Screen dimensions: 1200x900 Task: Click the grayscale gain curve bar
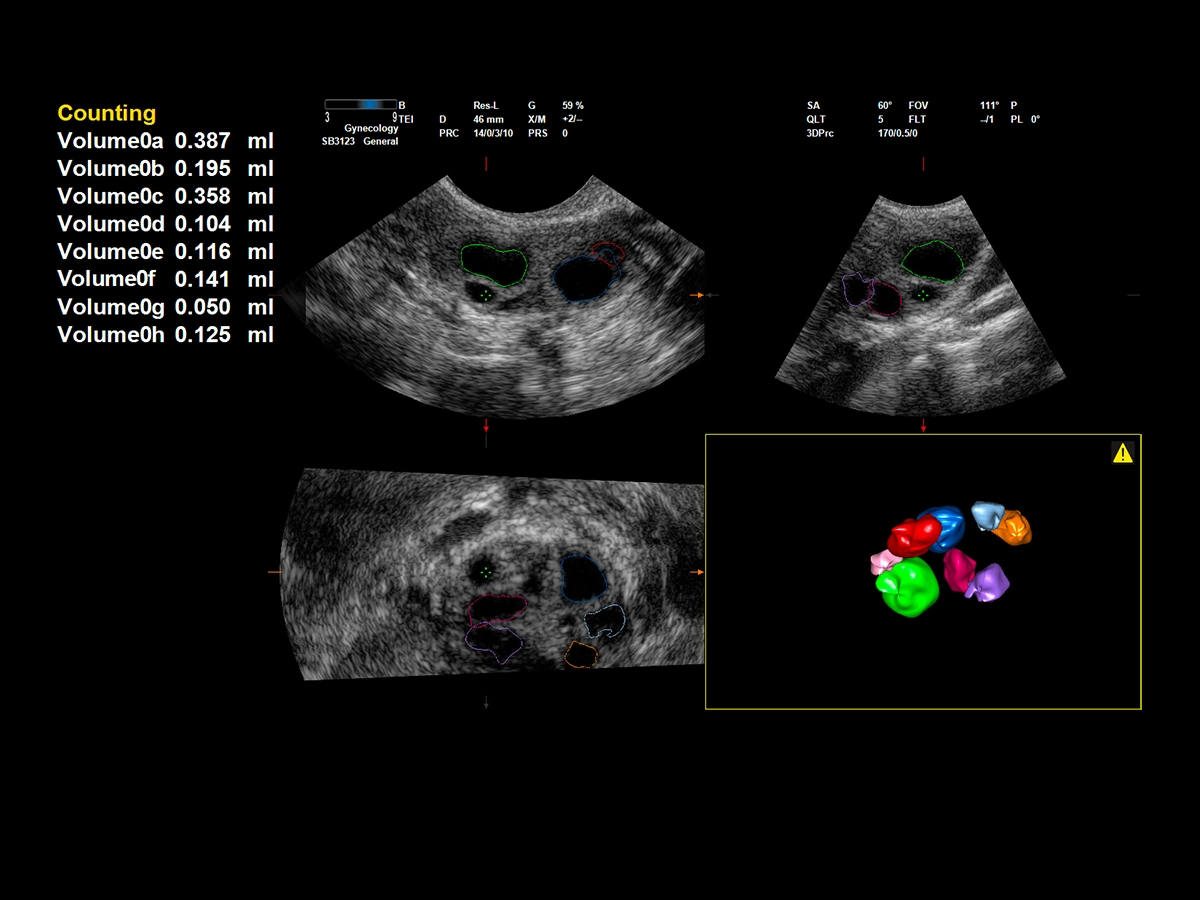coord(362,103)
